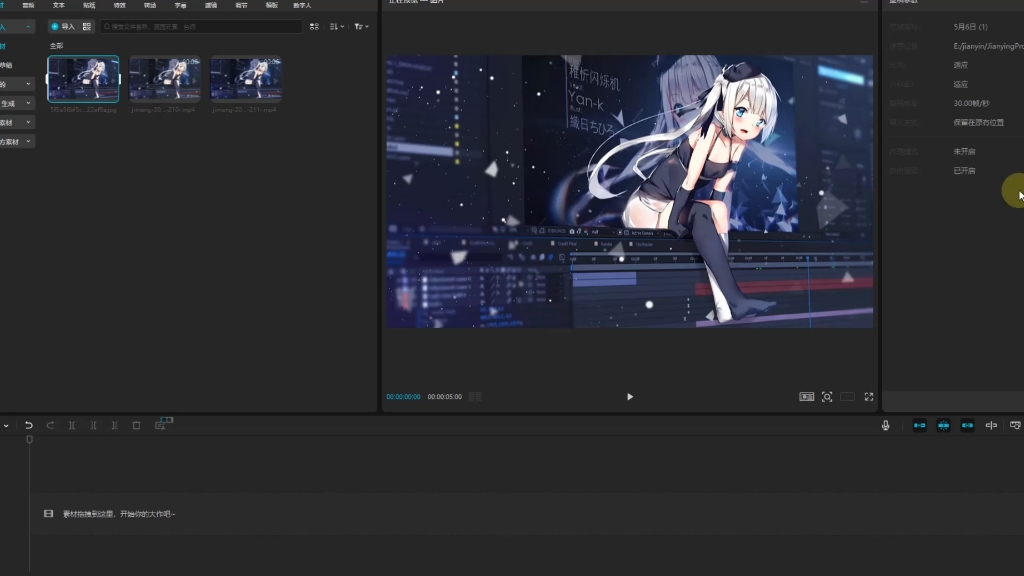Click the track icon beside timeline hint
1024x576 pixels.
pyautogui.click(x=48, y=514)
